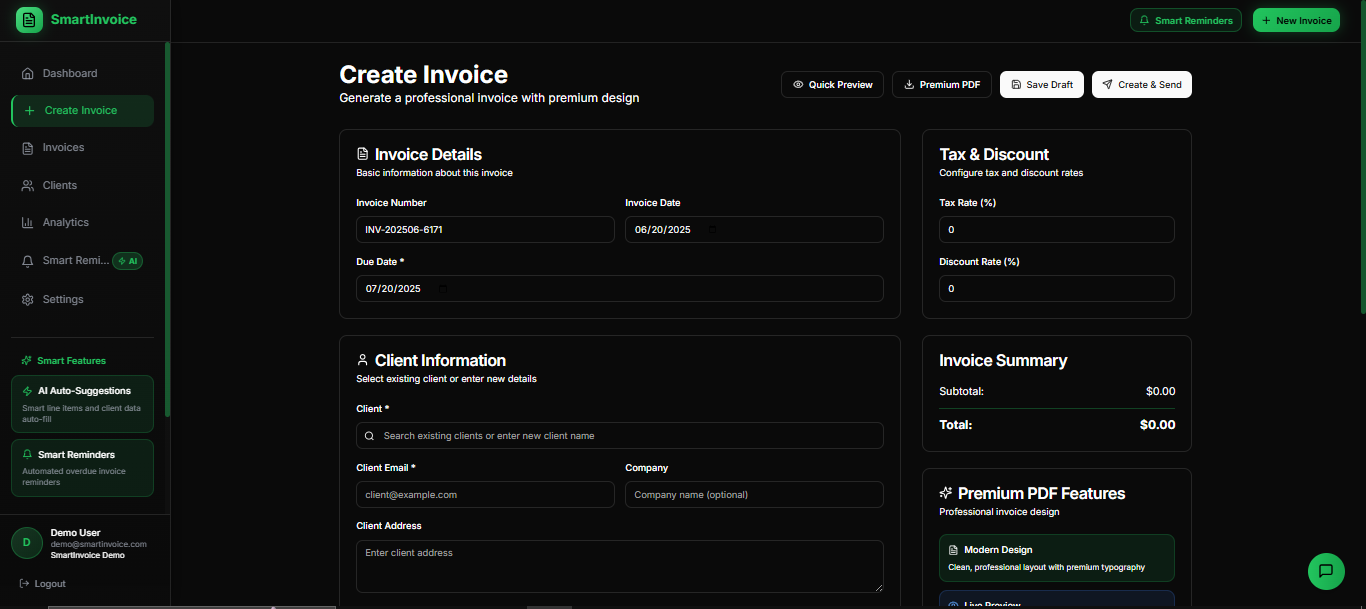Image resolution: width=1366 pixels, height=609 pixels.
Task: Click the person icon beside Client Information
Action: (362, 360)
